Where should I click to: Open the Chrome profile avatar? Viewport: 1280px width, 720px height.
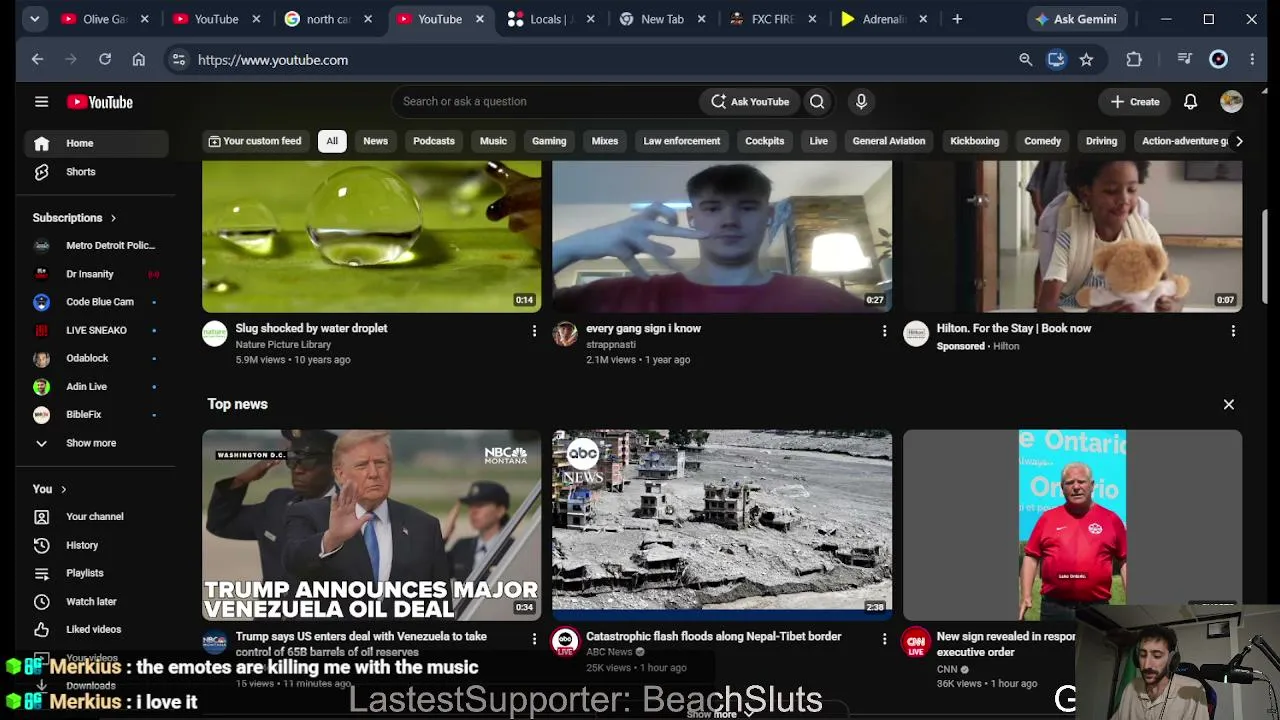(x=1218, y=60)
